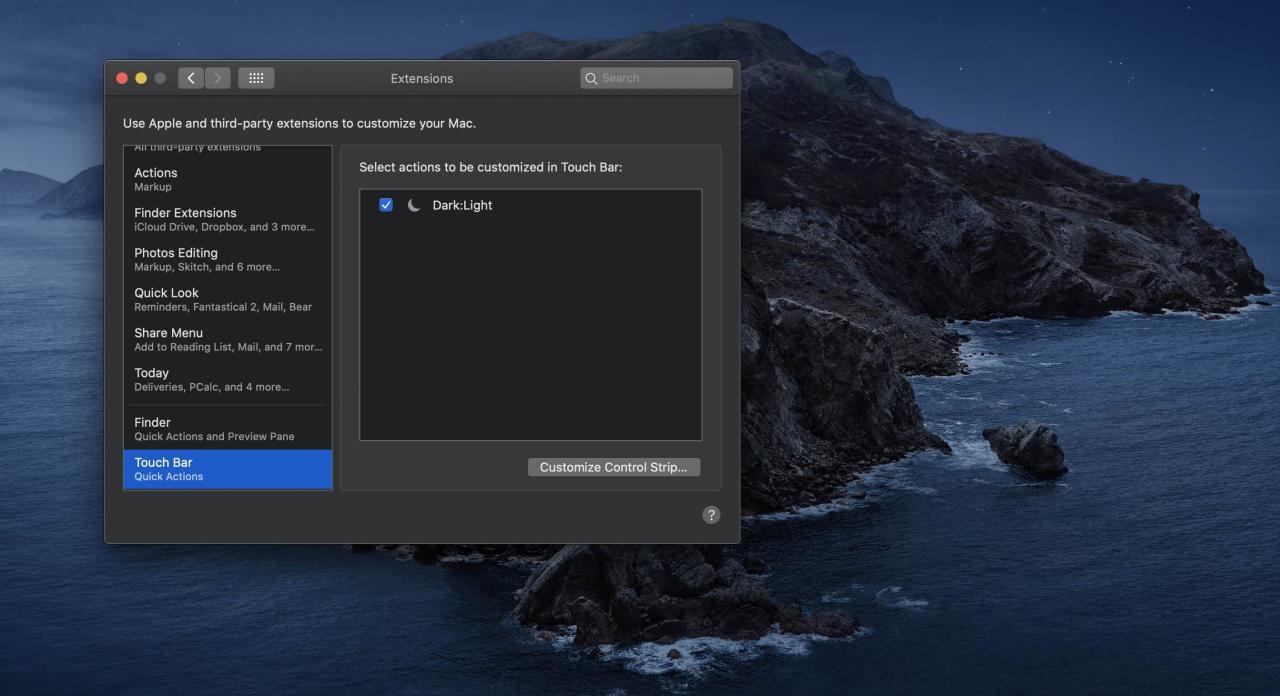Click the magnifier icon in search field
Screen dimensions: 1280x696
592,78
